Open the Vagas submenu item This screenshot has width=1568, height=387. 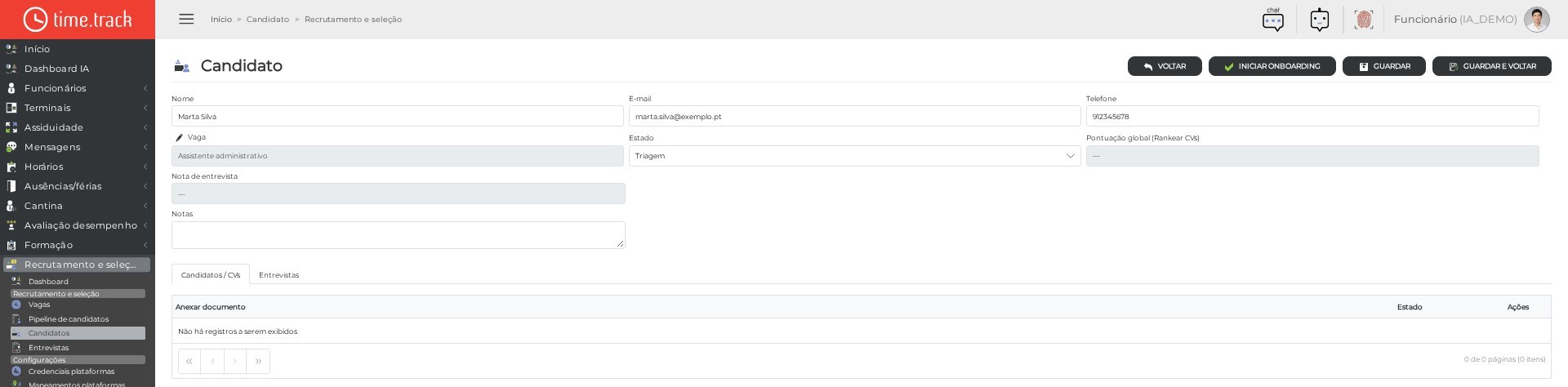39,305
